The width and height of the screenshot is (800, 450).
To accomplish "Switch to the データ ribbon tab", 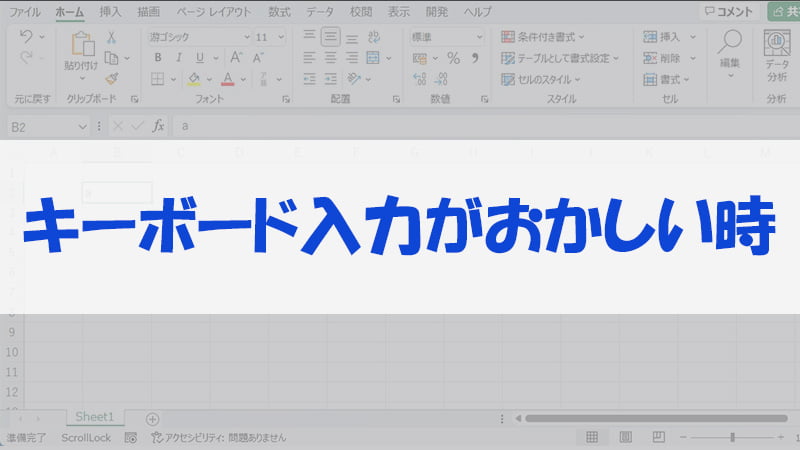I will coord(320,12).
